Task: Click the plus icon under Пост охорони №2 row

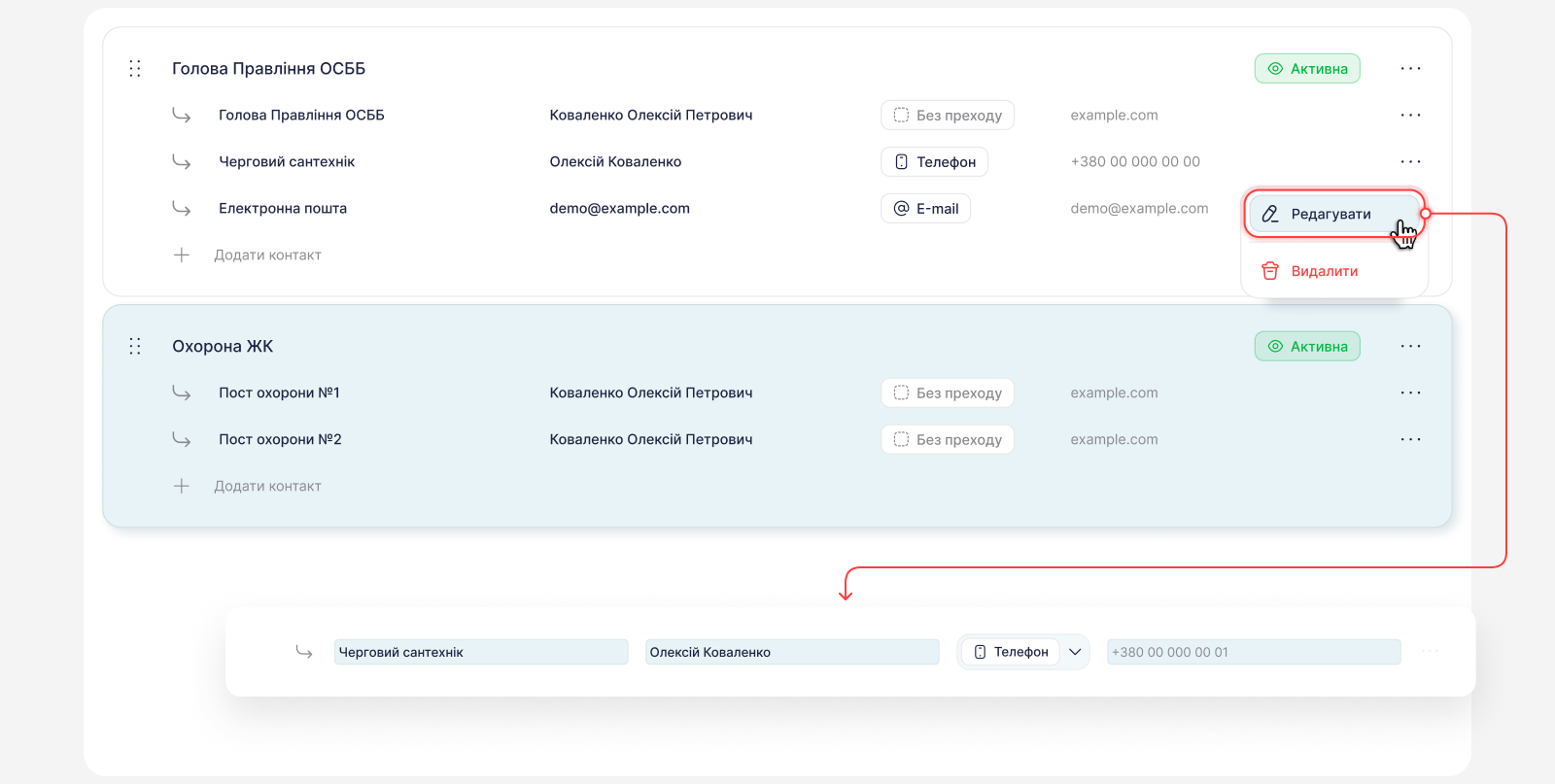Action: [x=181, y=486]
